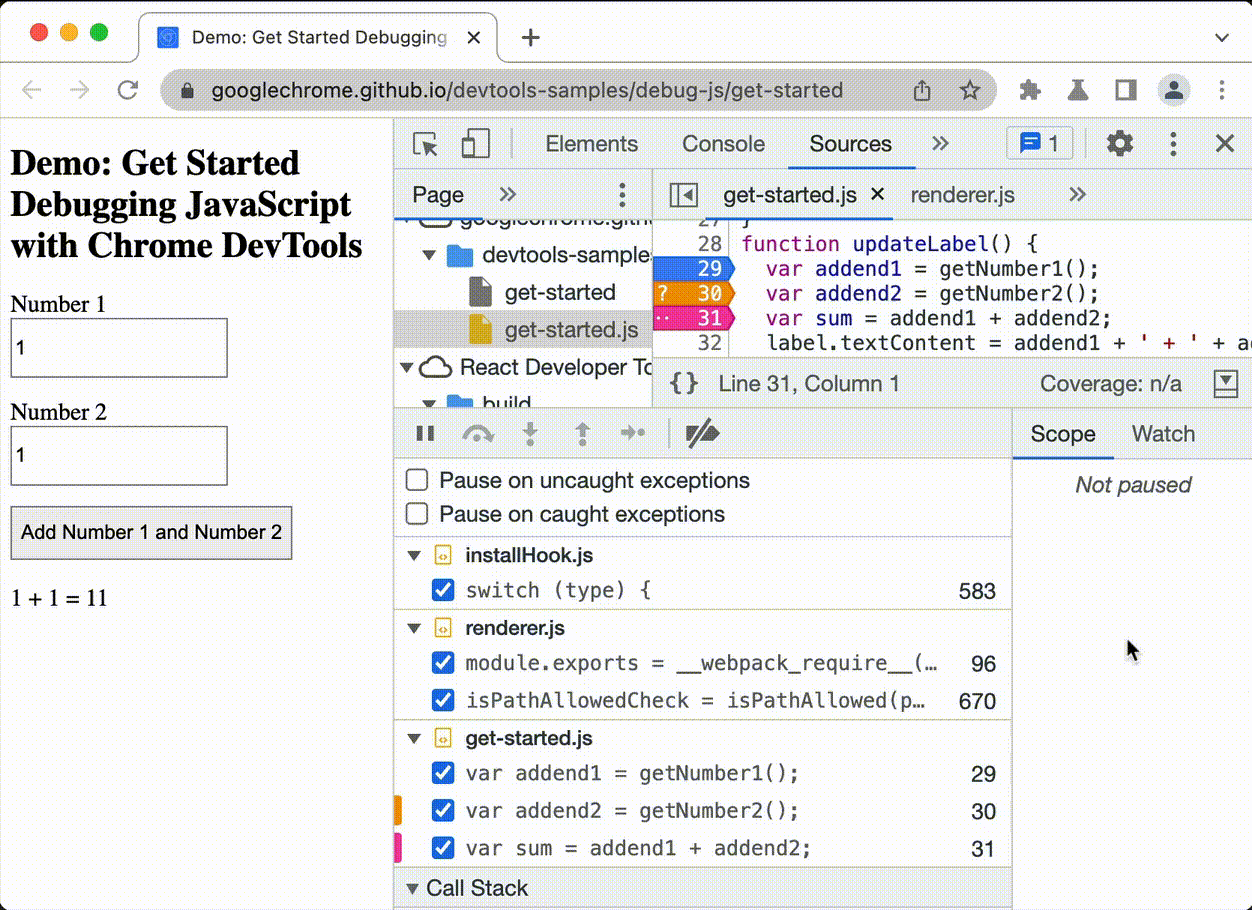
Task: Select the Page navigator tab
Action: click(x=438, y=194)
